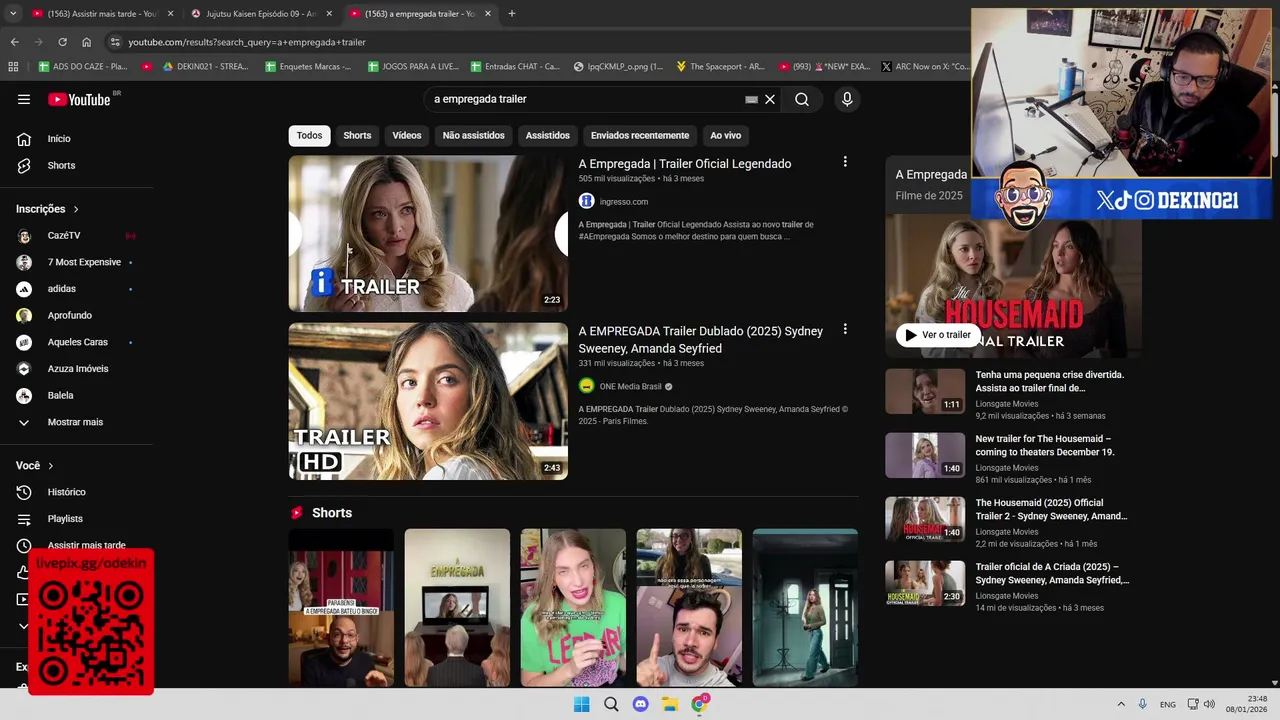Viewport: 1280px width, 720px height.
Task: Select the Enviados recentemente filter chip
Action: tap(640, 135)
